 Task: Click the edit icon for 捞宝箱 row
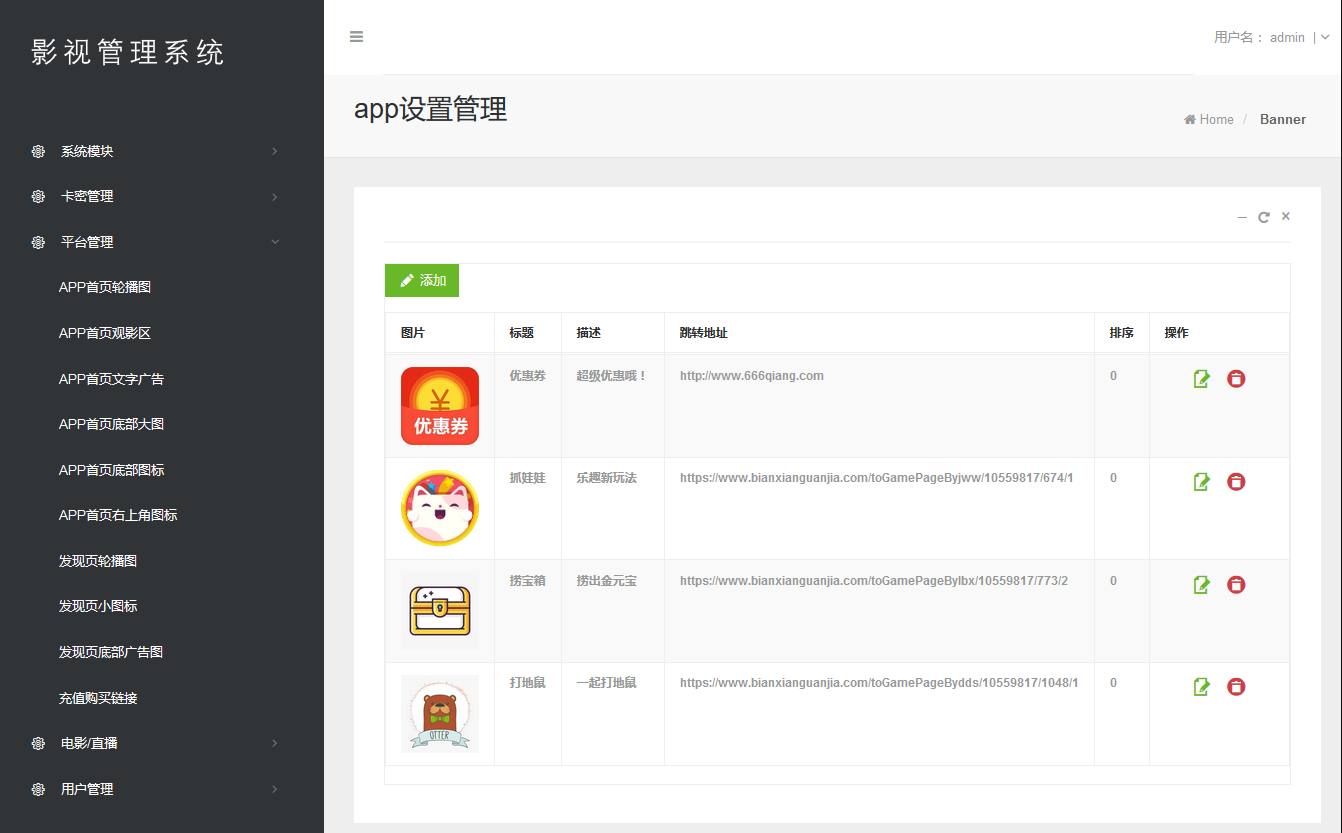tap(1202, 584)
